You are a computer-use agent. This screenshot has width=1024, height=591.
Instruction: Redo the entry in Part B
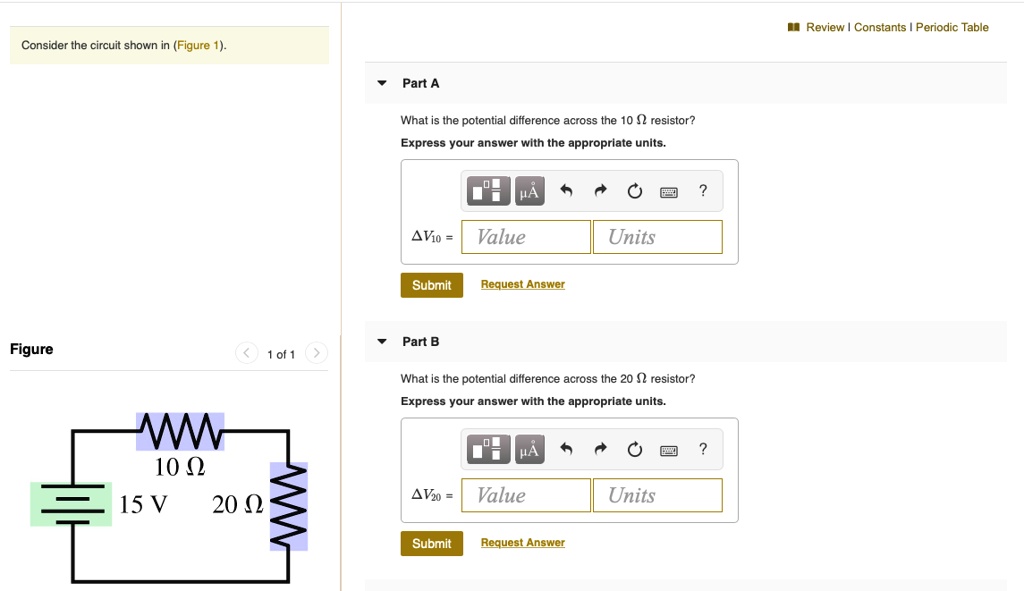[x=599, y=448]
